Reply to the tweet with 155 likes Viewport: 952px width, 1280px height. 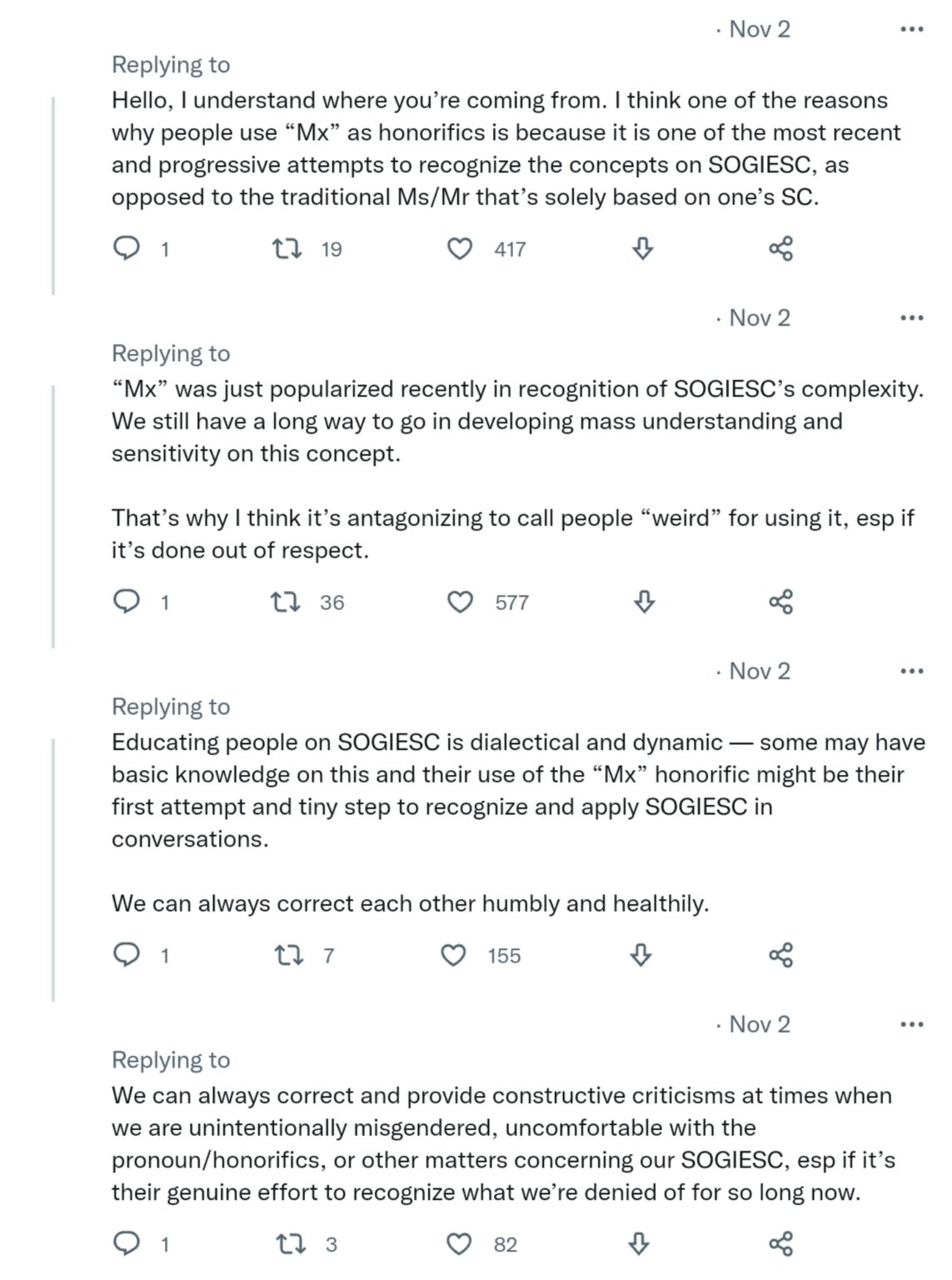[126, 955]
